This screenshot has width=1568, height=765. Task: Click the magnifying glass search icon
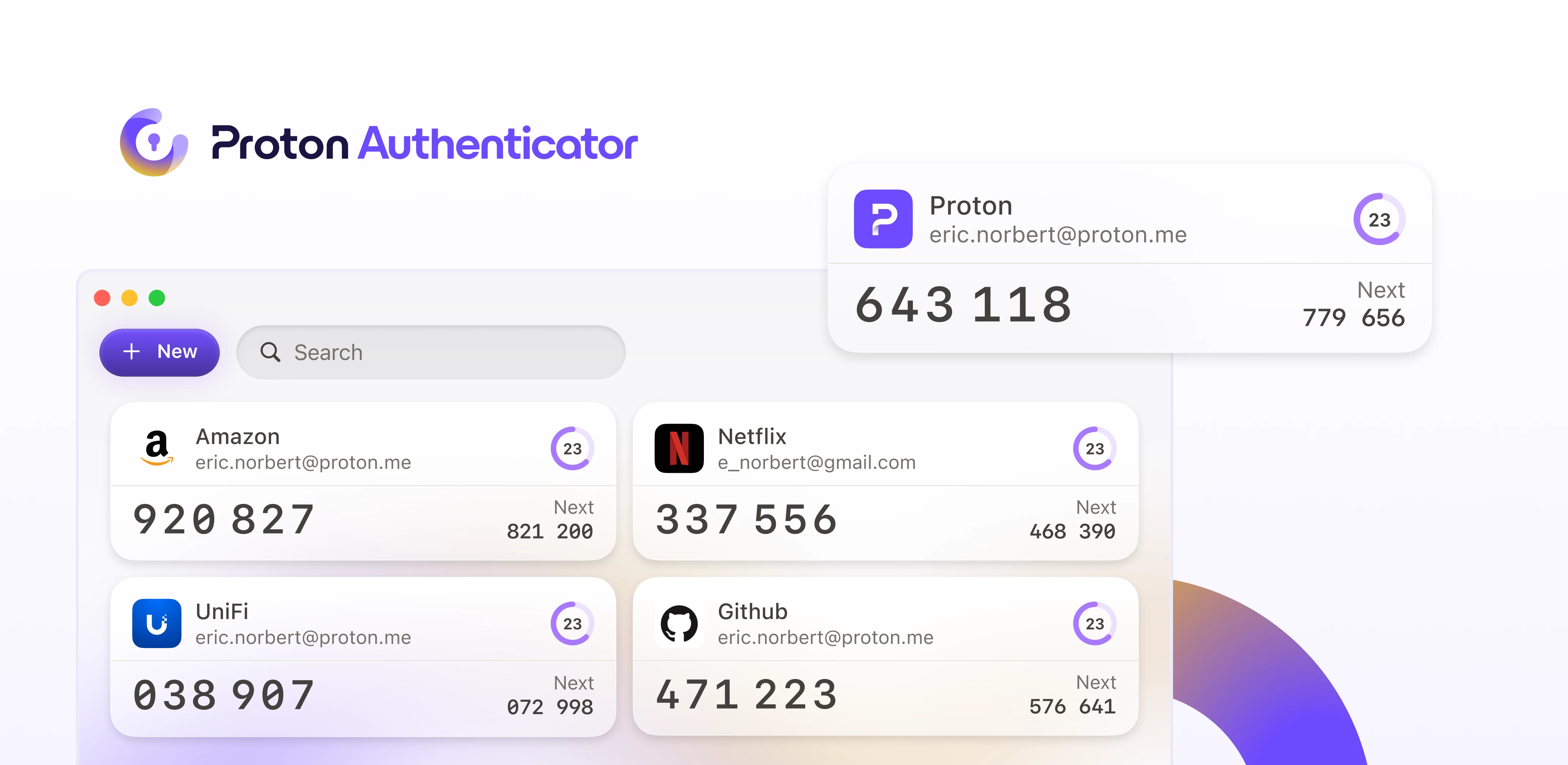pos(270,352)
